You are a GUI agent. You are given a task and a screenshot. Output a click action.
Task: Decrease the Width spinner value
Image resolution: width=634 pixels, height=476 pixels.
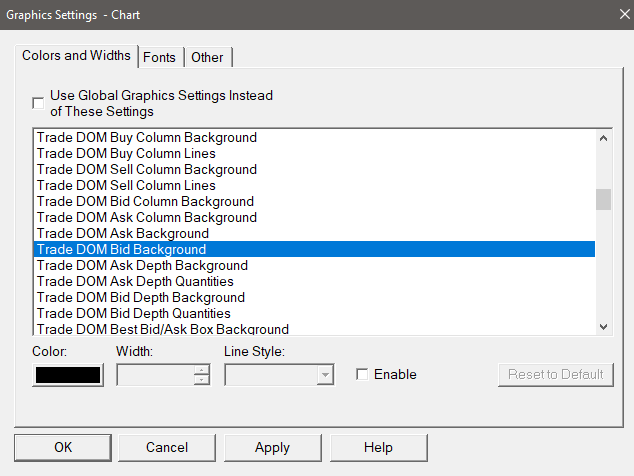(203, 380)
